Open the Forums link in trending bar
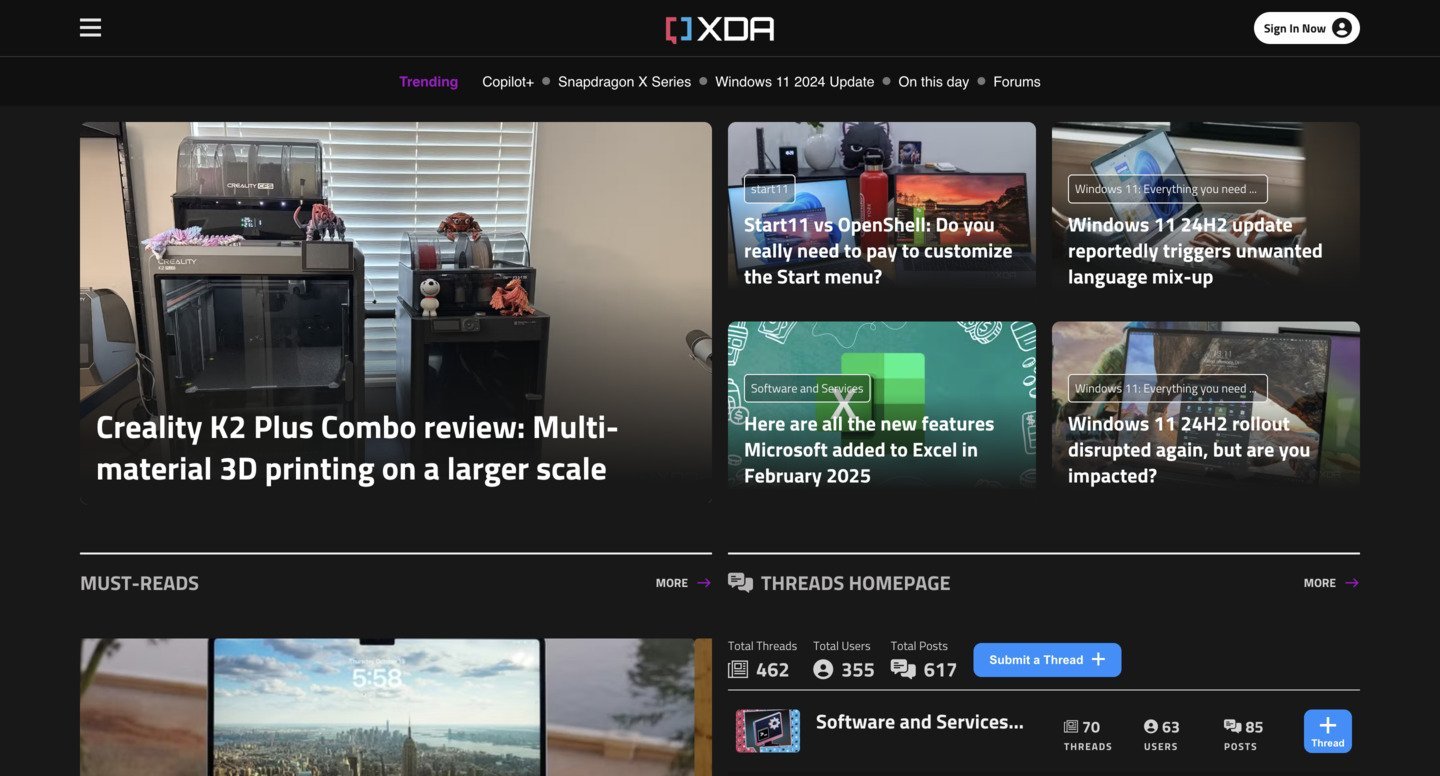This screenshot has width=1440, height=776. coord(1017,82)
